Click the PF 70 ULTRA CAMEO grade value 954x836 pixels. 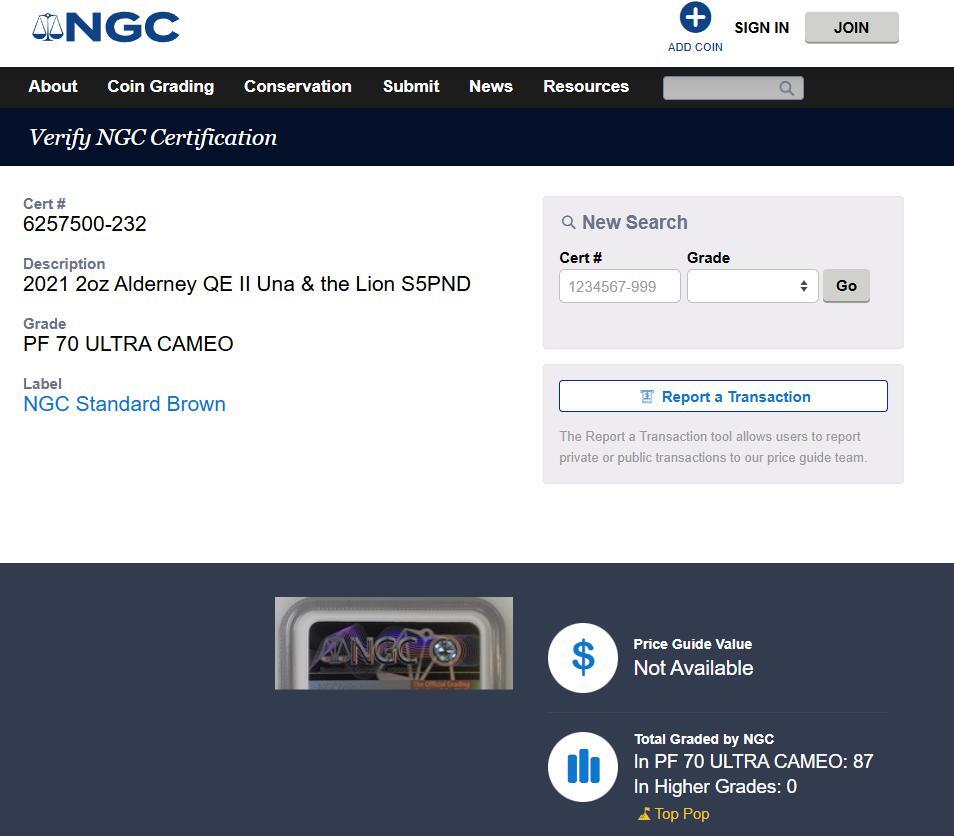pos(128,344)
